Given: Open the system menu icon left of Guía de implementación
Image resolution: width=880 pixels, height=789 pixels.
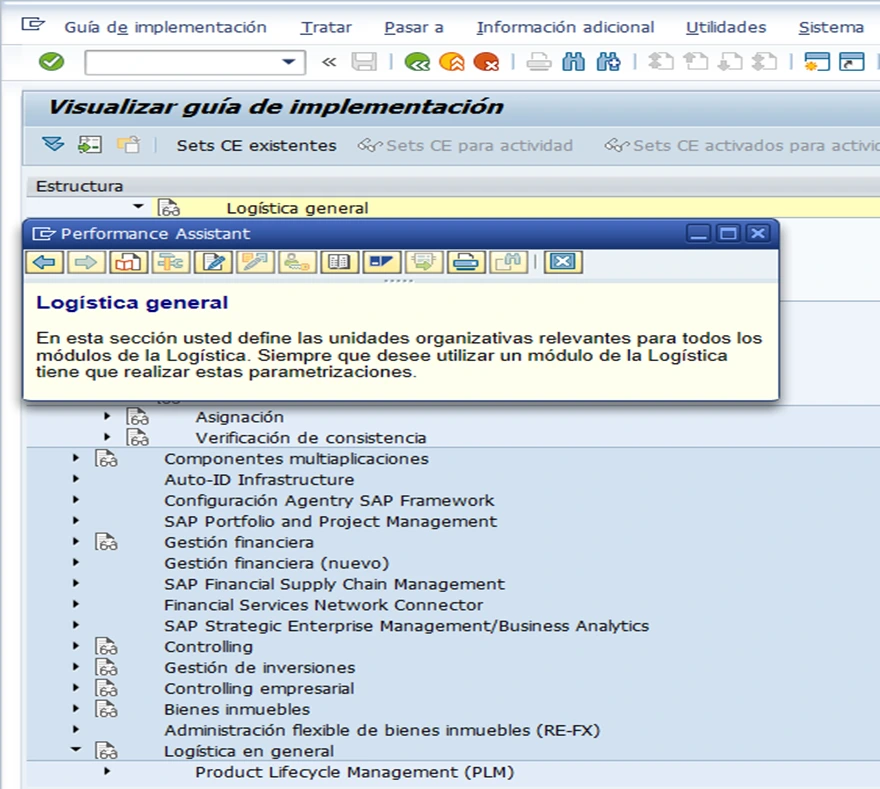Looking at the screenshot, I should point(33,25).
